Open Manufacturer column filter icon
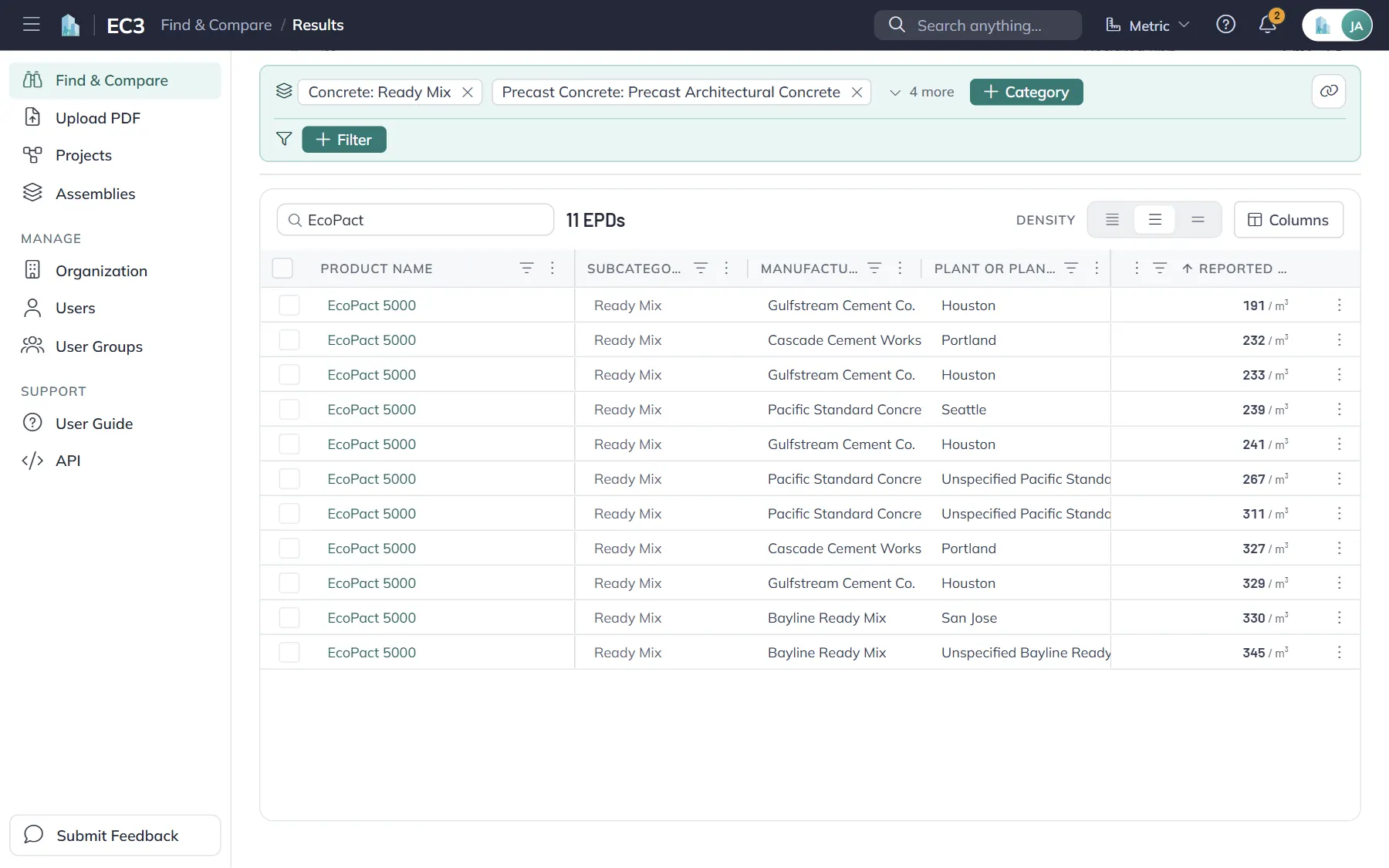 pos(874,268)
